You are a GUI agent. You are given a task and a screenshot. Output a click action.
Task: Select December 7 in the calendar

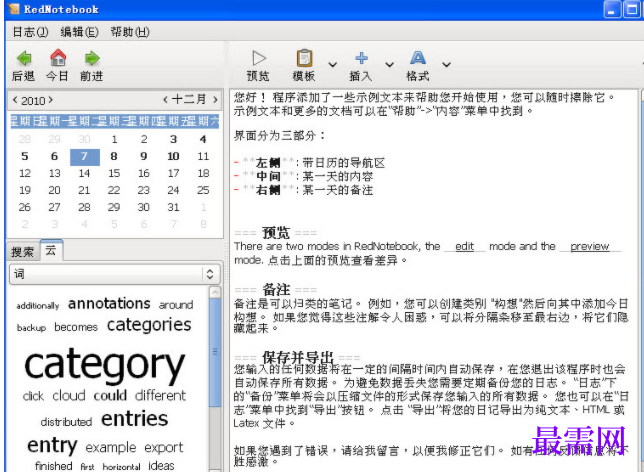(x=85, y=157)
